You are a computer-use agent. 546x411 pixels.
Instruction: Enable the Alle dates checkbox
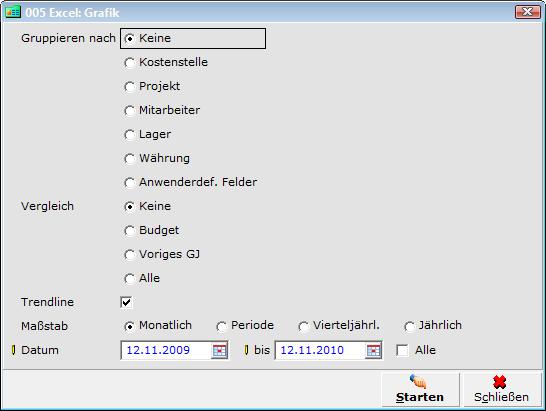coord(402,350)
